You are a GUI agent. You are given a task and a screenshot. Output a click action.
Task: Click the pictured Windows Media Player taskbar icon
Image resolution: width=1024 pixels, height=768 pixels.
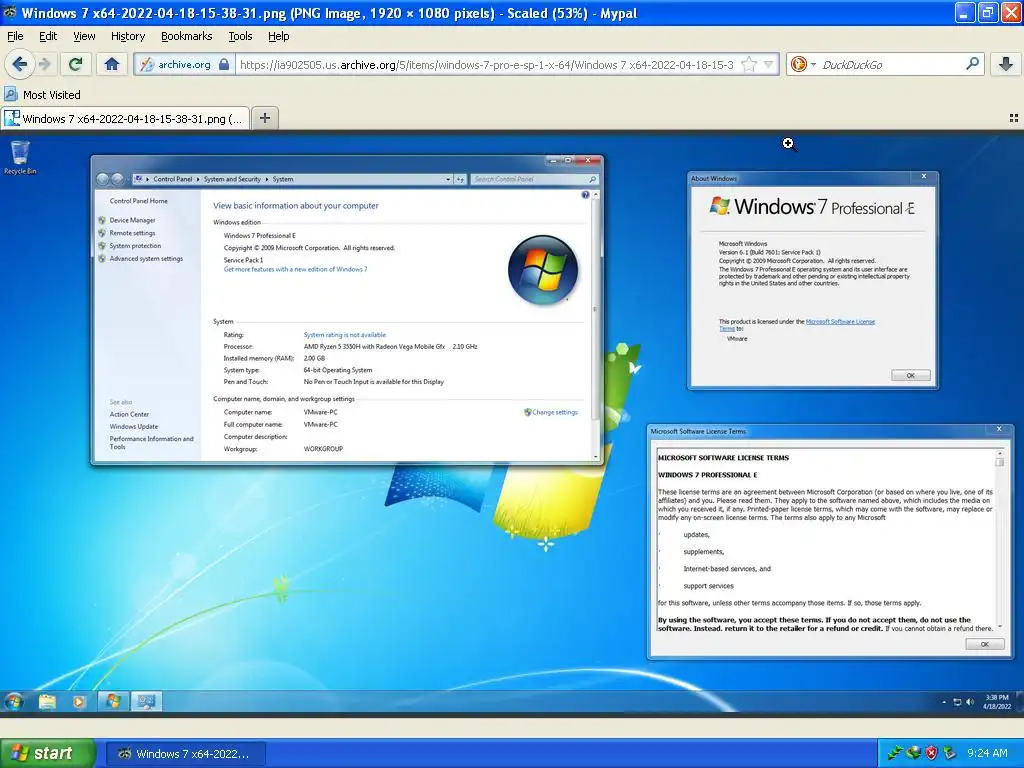(x=79, y=702)
